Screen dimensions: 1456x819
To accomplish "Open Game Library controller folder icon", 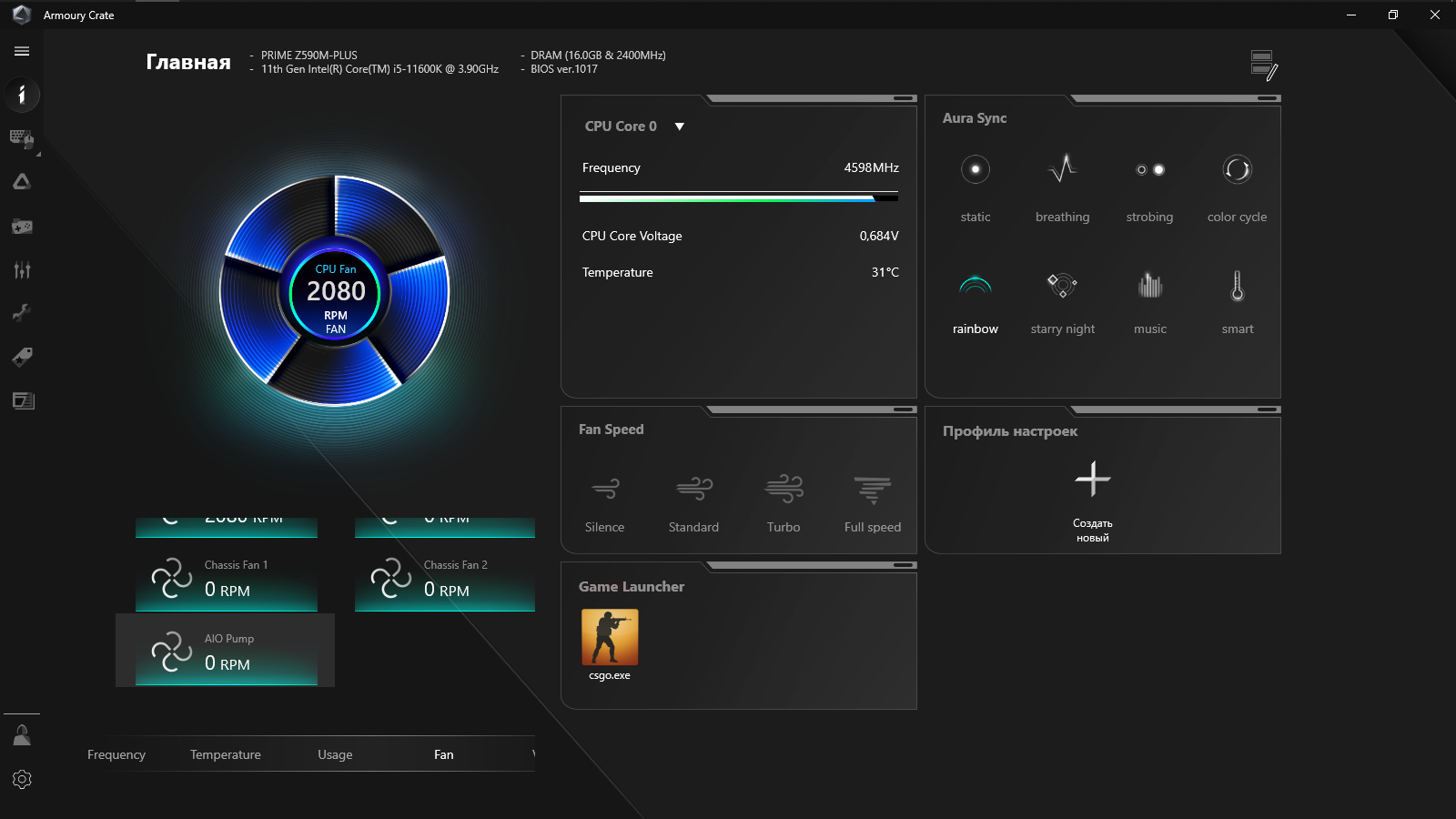I will (22, 226).
